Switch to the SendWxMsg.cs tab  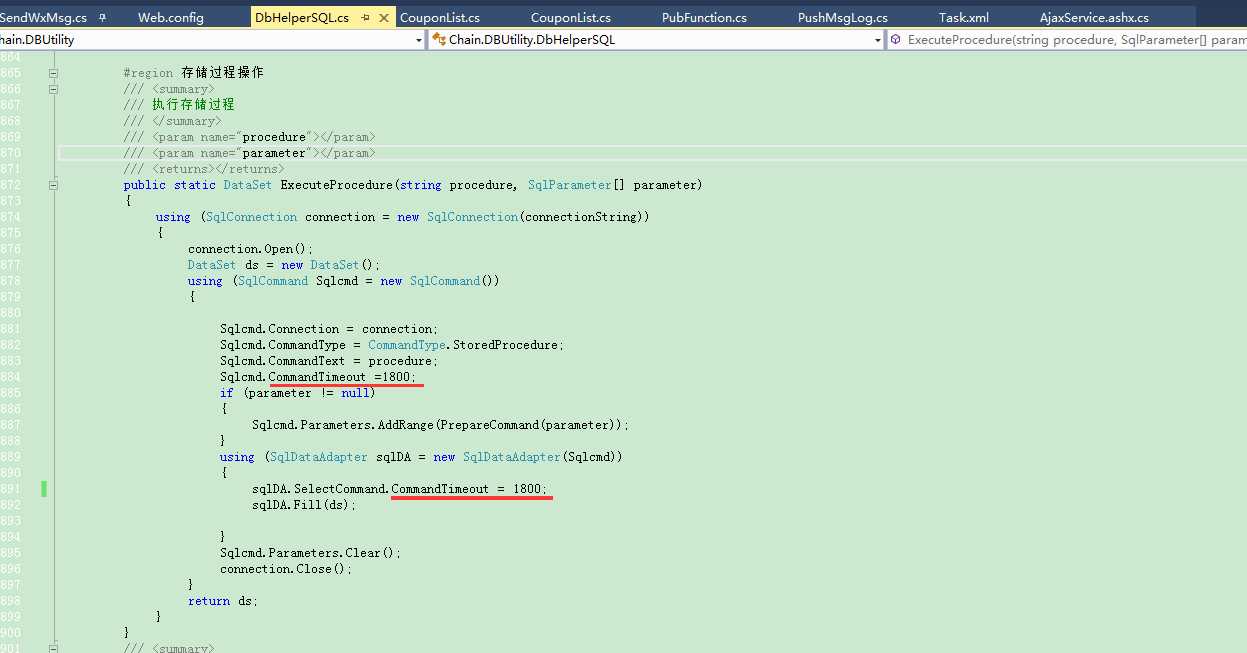[43, 18]
